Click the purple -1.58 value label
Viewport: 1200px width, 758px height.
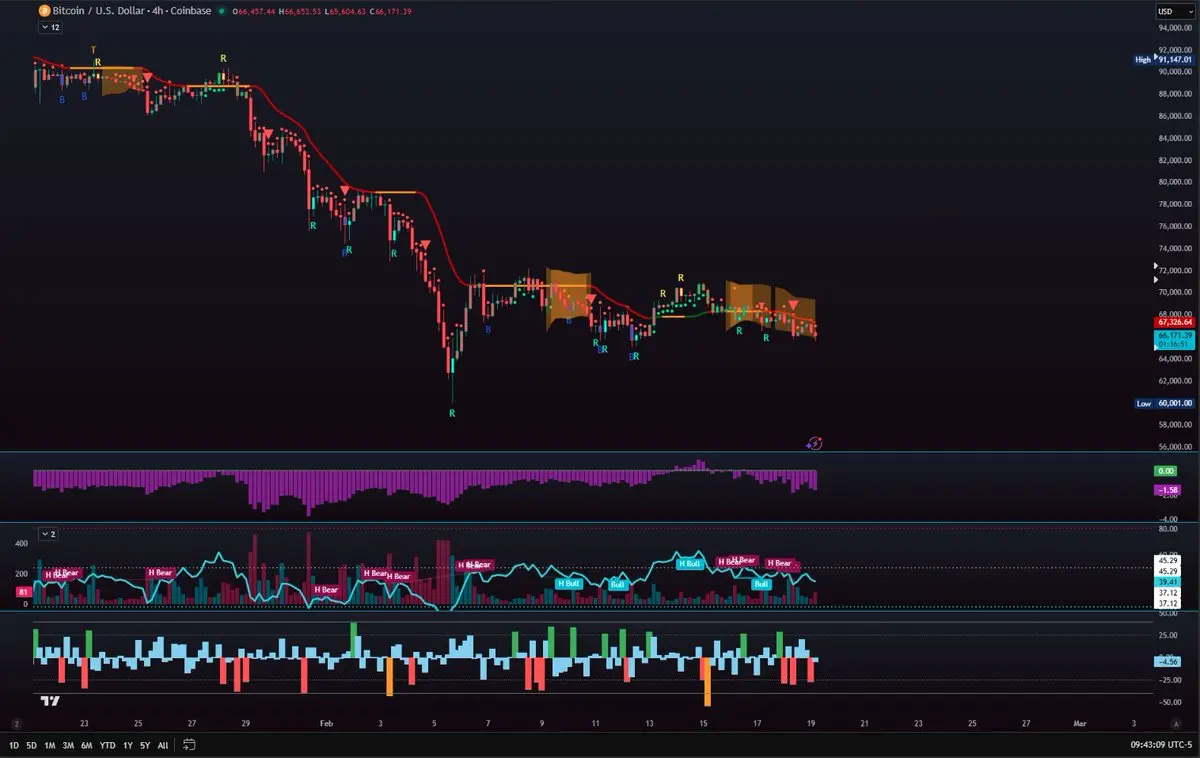(x=1167, y=490)
